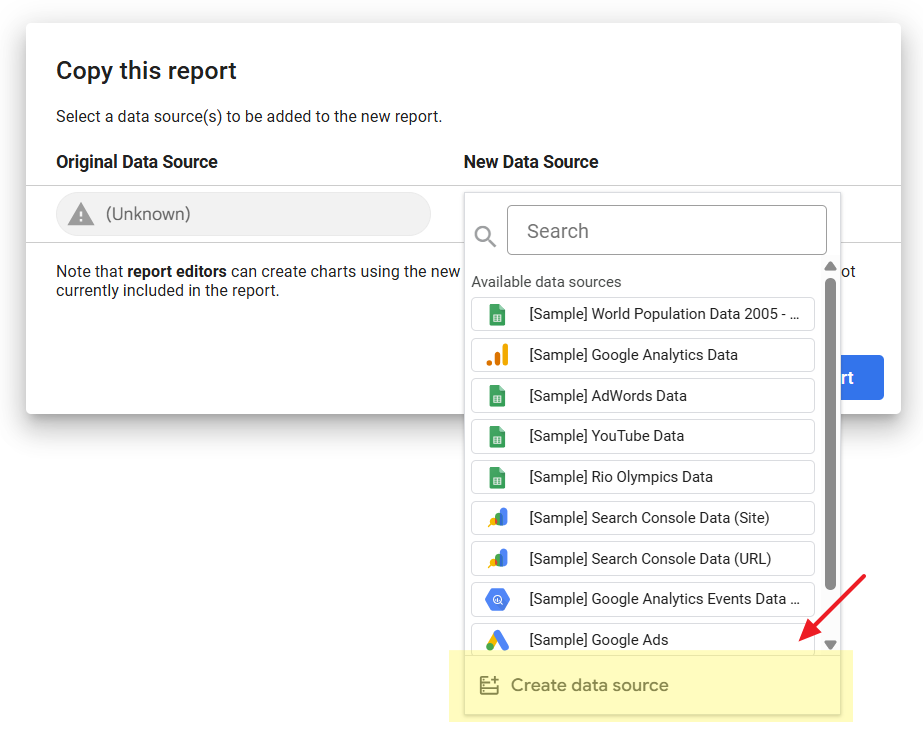This screenshot has width=923, height=738.
Task: Click the Google Ads logo icon
Action: coord(497,640)
